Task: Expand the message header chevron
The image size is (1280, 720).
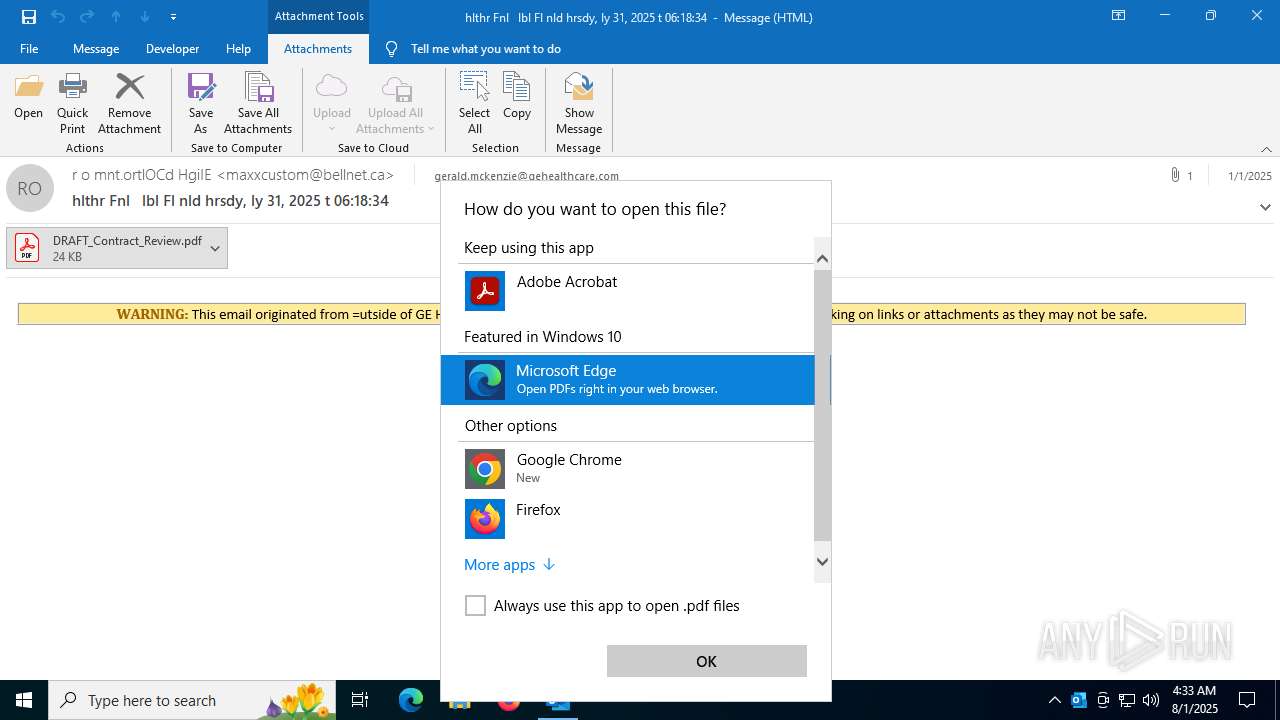Action: pyautogui.click(x=1265, y=207)
